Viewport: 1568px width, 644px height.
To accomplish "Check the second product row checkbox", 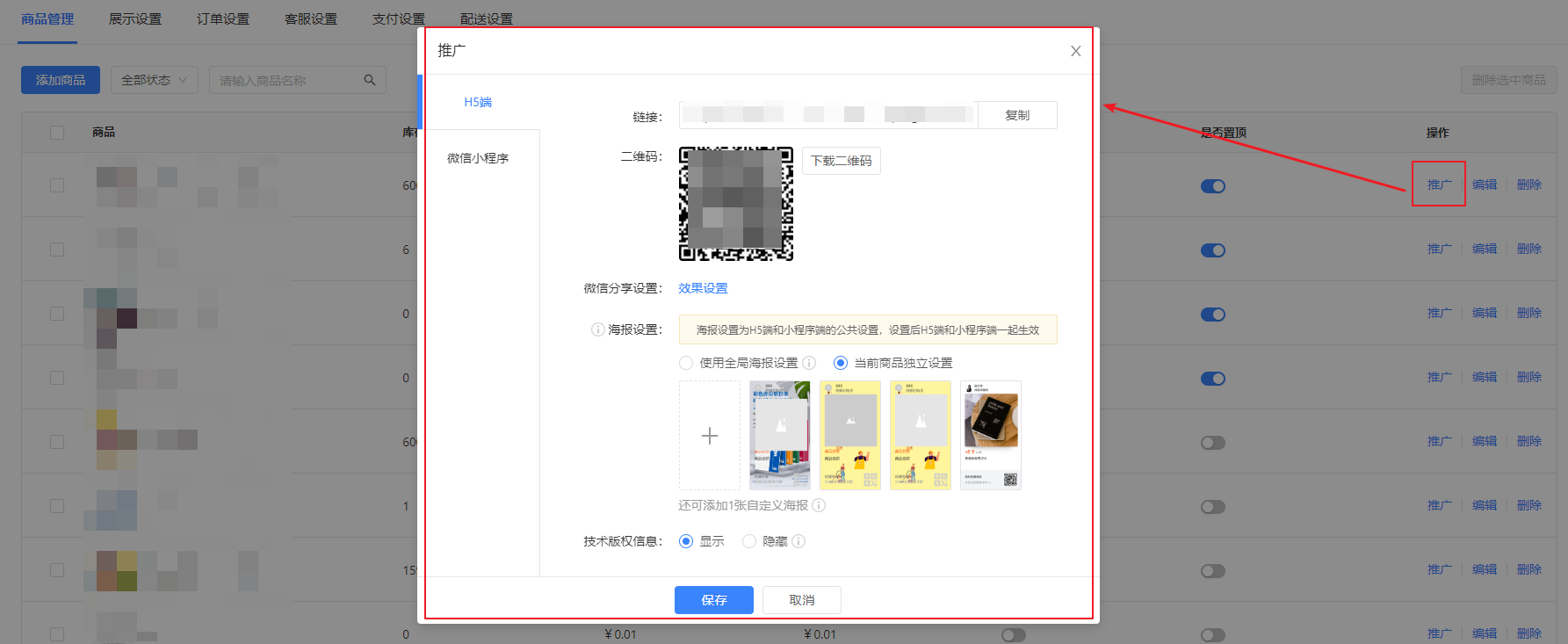I will tap(57, 250).
